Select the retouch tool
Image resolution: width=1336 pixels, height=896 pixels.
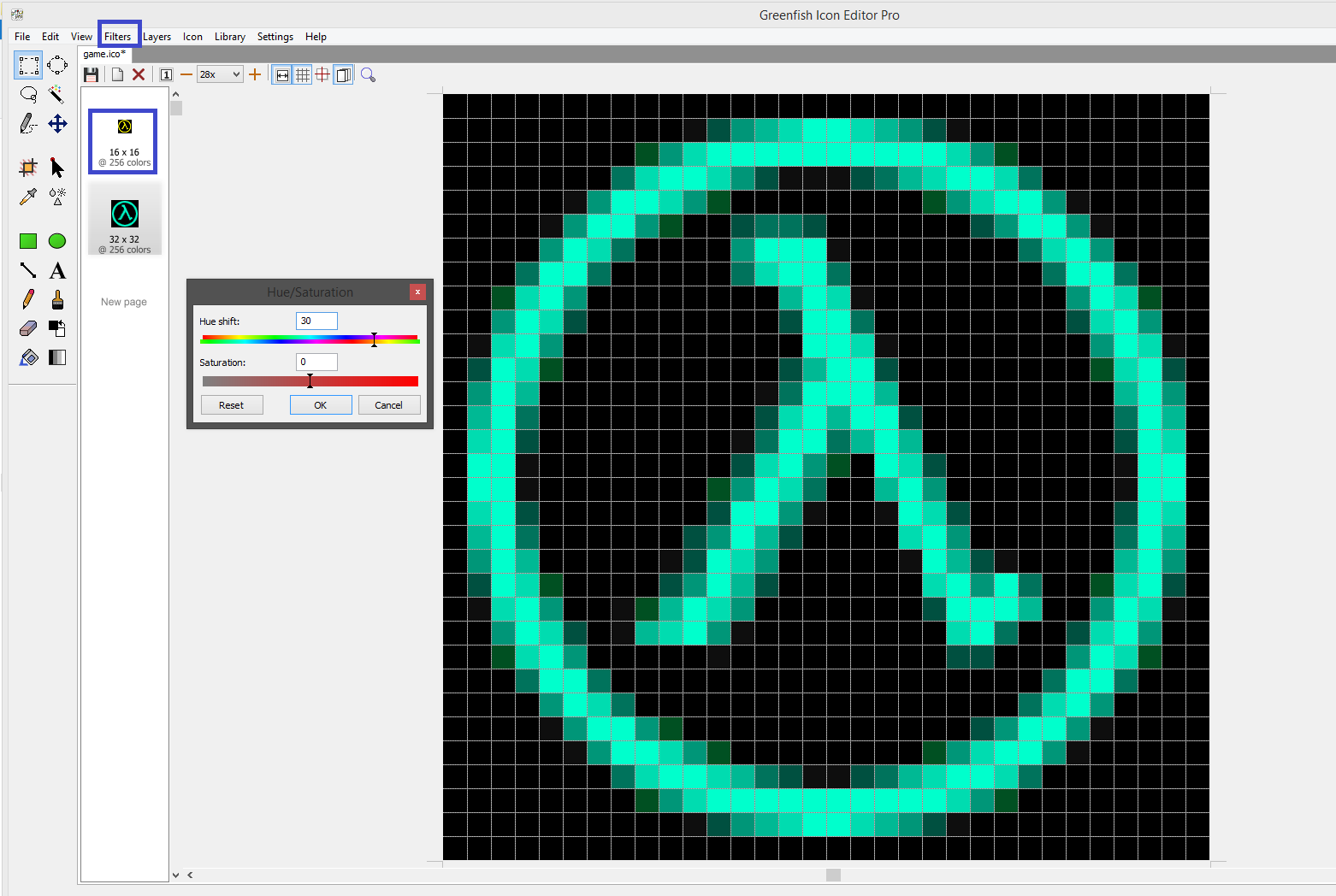point(57,197)
